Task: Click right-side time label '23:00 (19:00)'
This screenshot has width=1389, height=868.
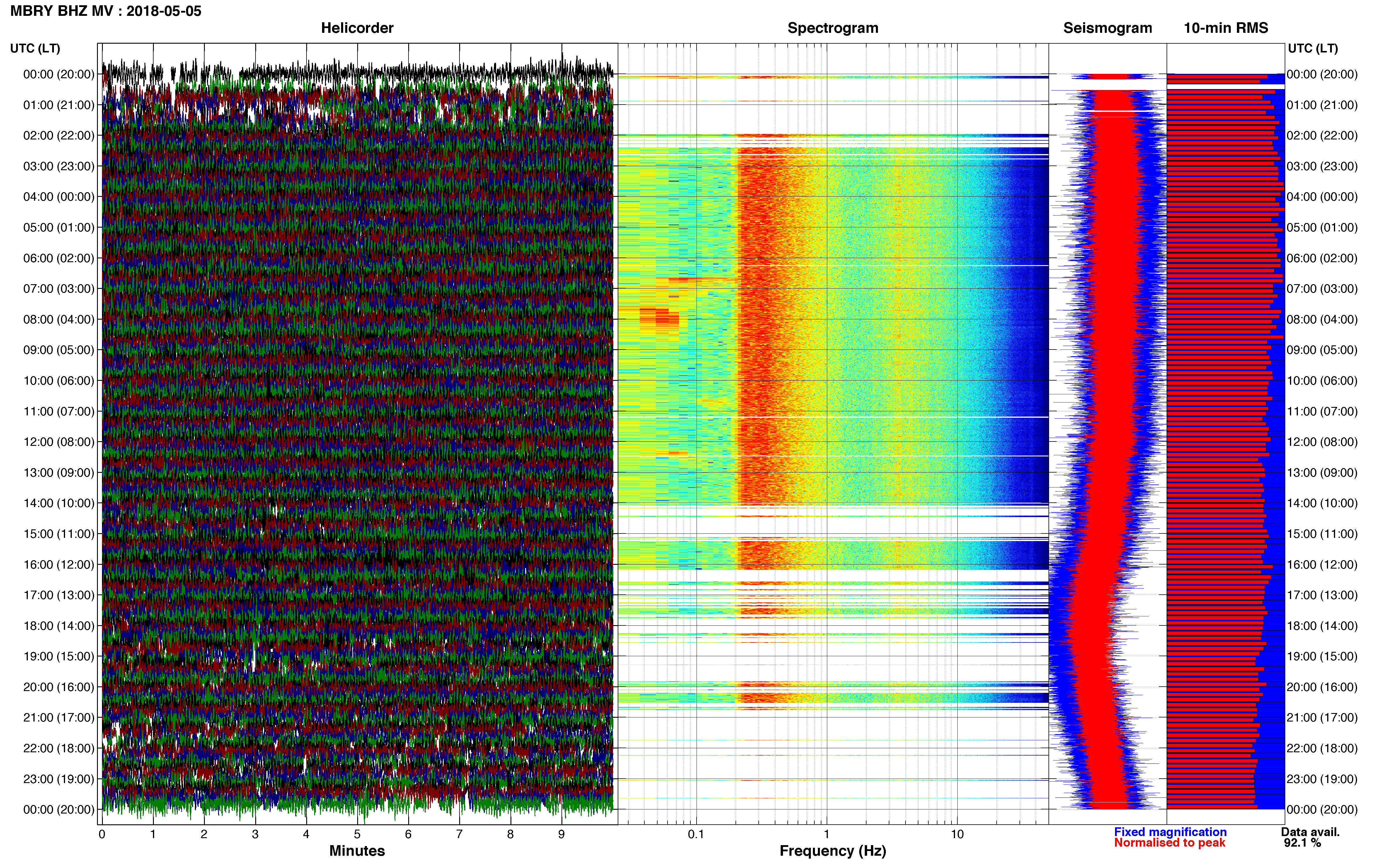Action: 1322,779
